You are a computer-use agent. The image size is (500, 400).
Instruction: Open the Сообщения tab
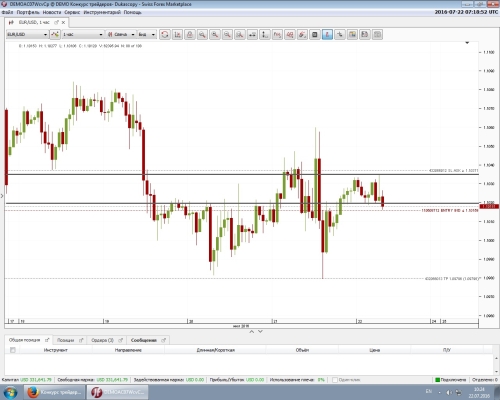[144, 340]
